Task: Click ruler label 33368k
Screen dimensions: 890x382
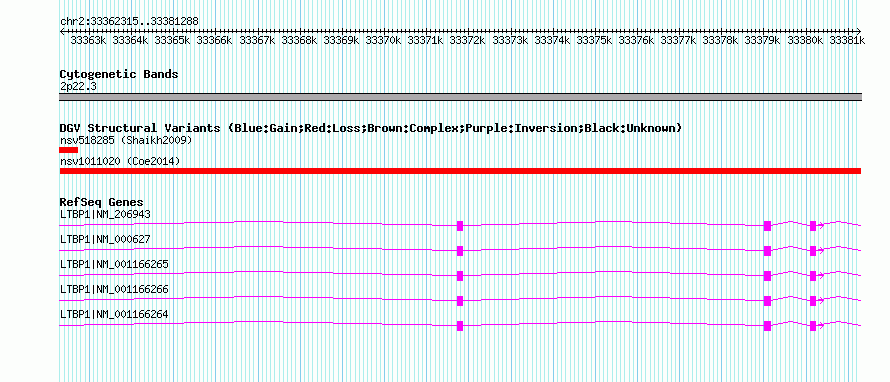Action: 299,40
